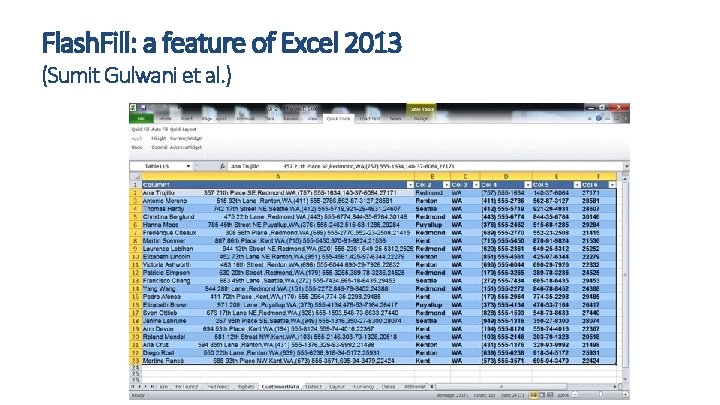This screenshot has height=405, width=720.
Task: Select the Layout sheet tab
Action: 337,387
